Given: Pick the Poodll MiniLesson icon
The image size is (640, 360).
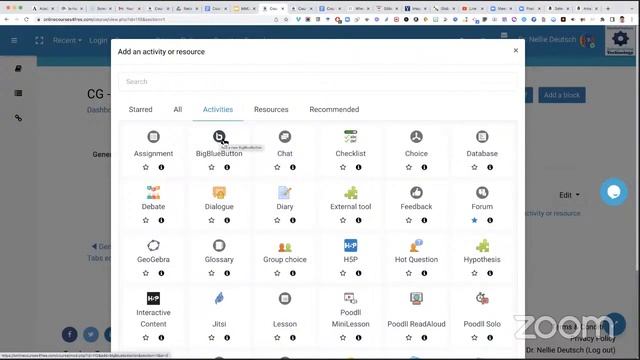Looking at the screenshot, I should [351, 298].
